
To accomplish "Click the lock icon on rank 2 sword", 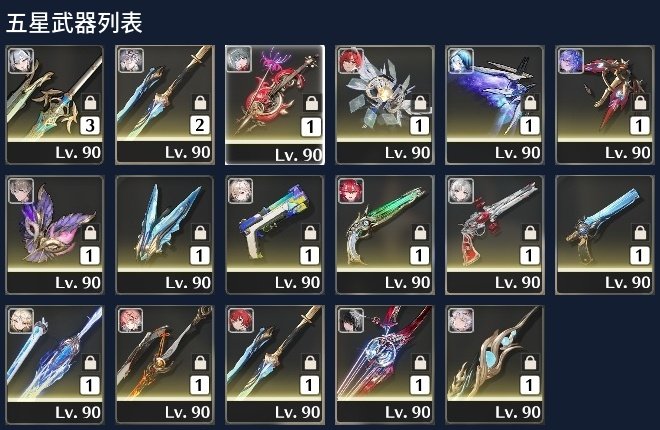I will coord(200,102).
